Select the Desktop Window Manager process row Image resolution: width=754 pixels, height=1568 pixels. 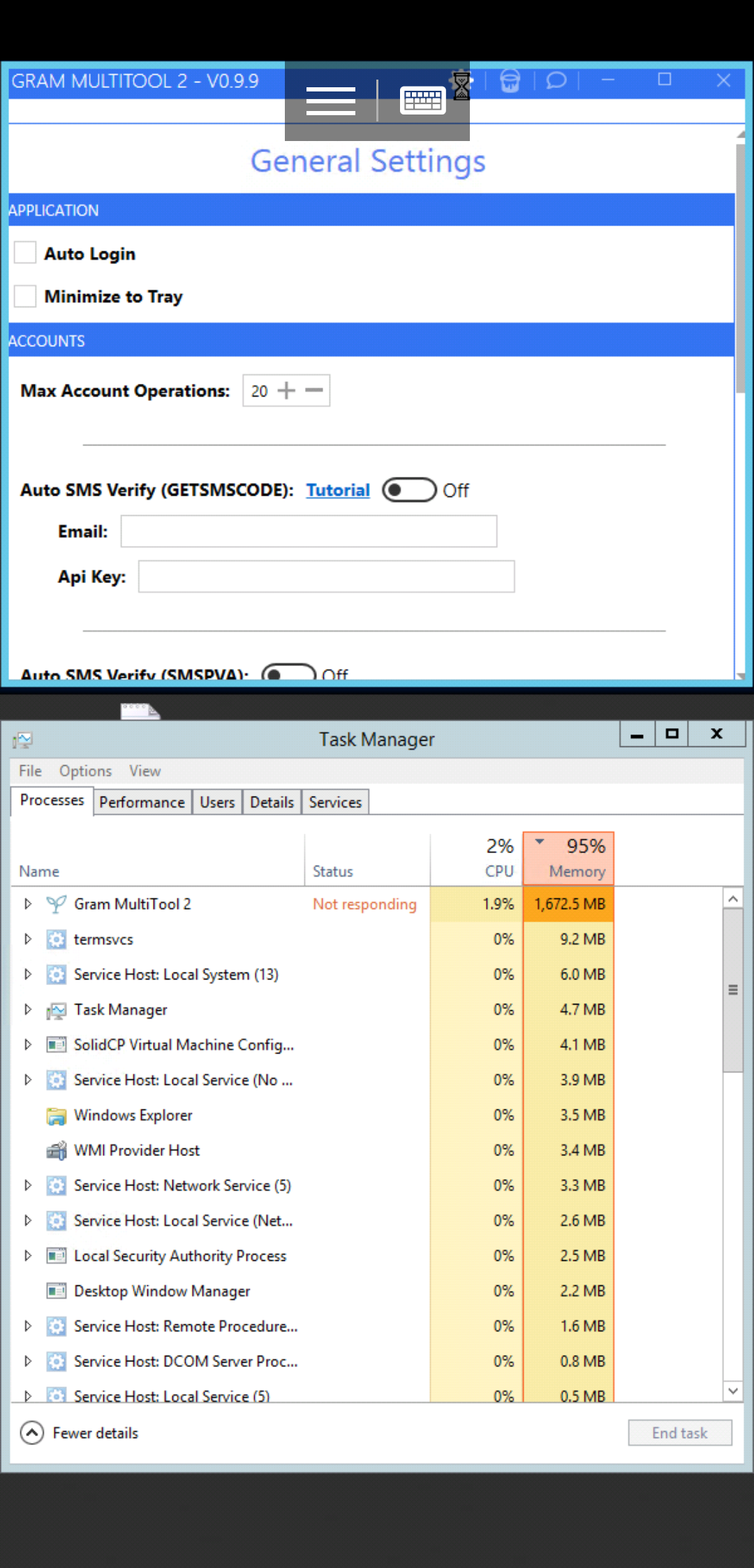pos(313,1291)
